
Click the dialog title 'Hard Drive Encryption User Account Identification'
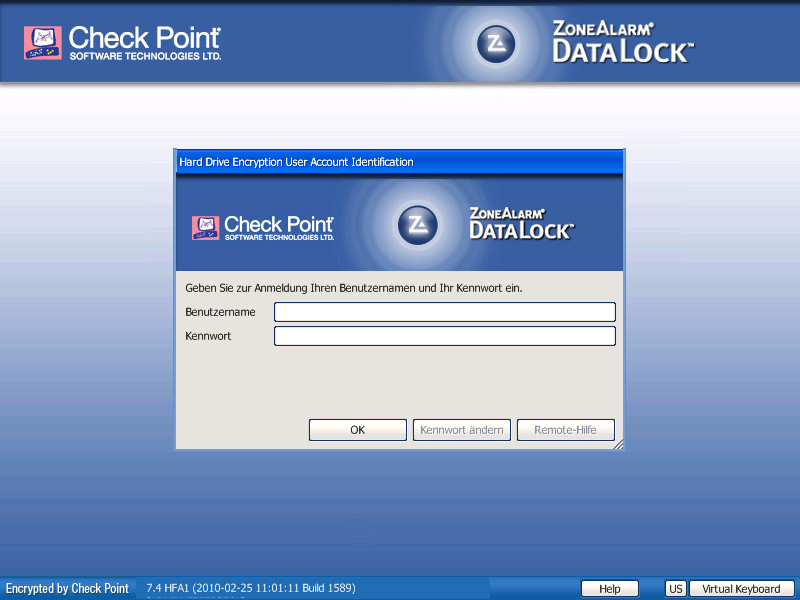296,162
